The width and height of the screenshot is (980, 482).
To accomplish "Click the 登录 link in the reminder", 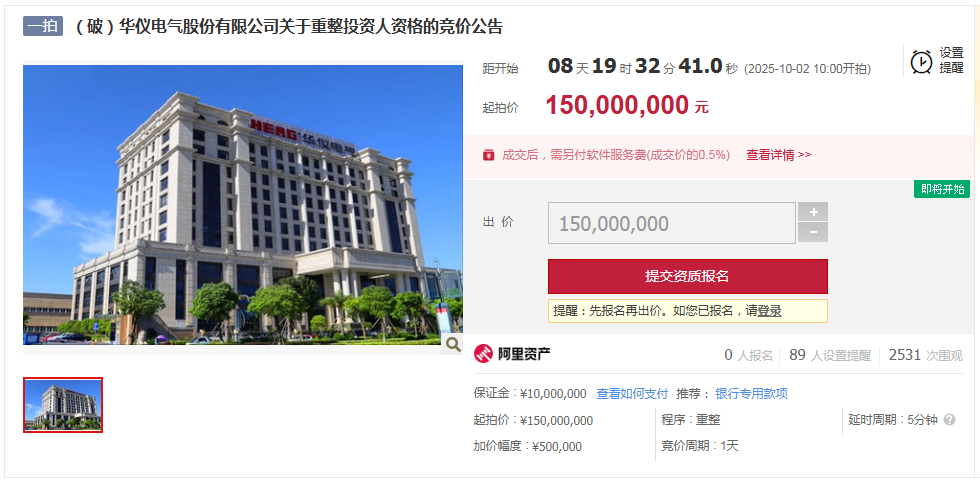I will click(769, 311).
